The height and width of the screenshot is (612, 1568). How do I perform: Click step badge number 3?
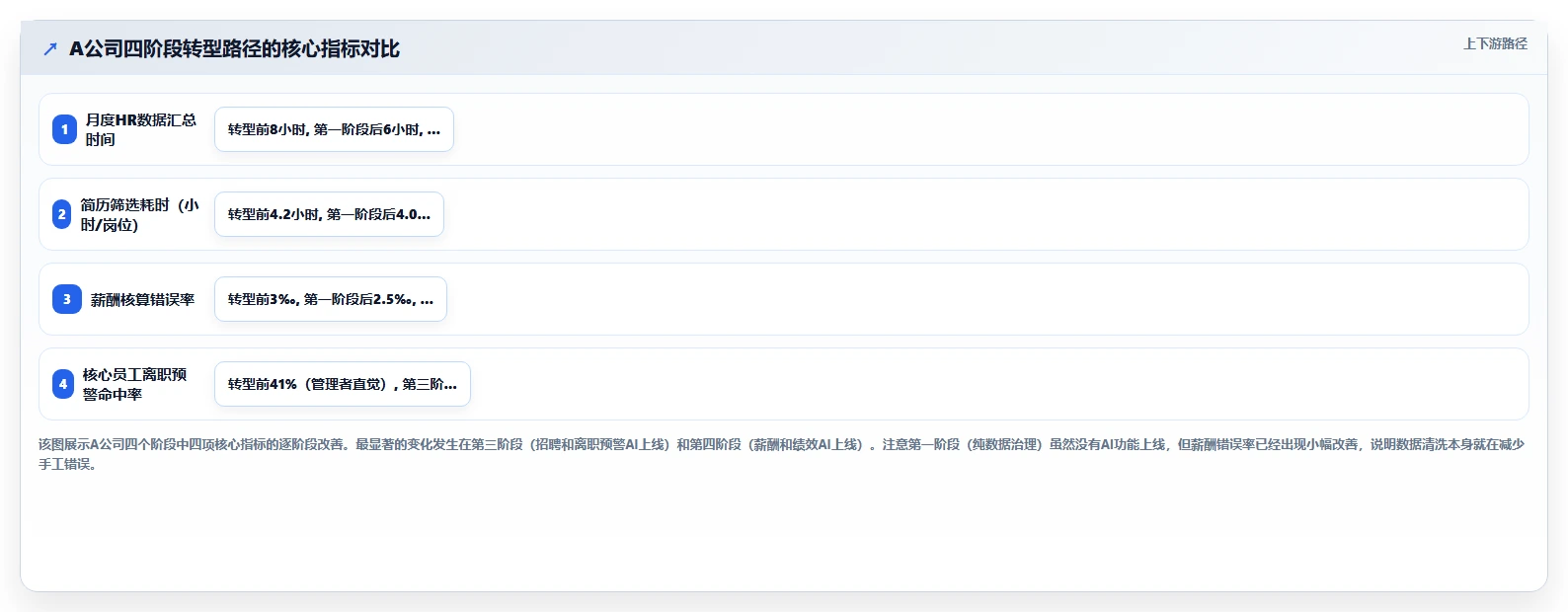[x=67, y=299]
